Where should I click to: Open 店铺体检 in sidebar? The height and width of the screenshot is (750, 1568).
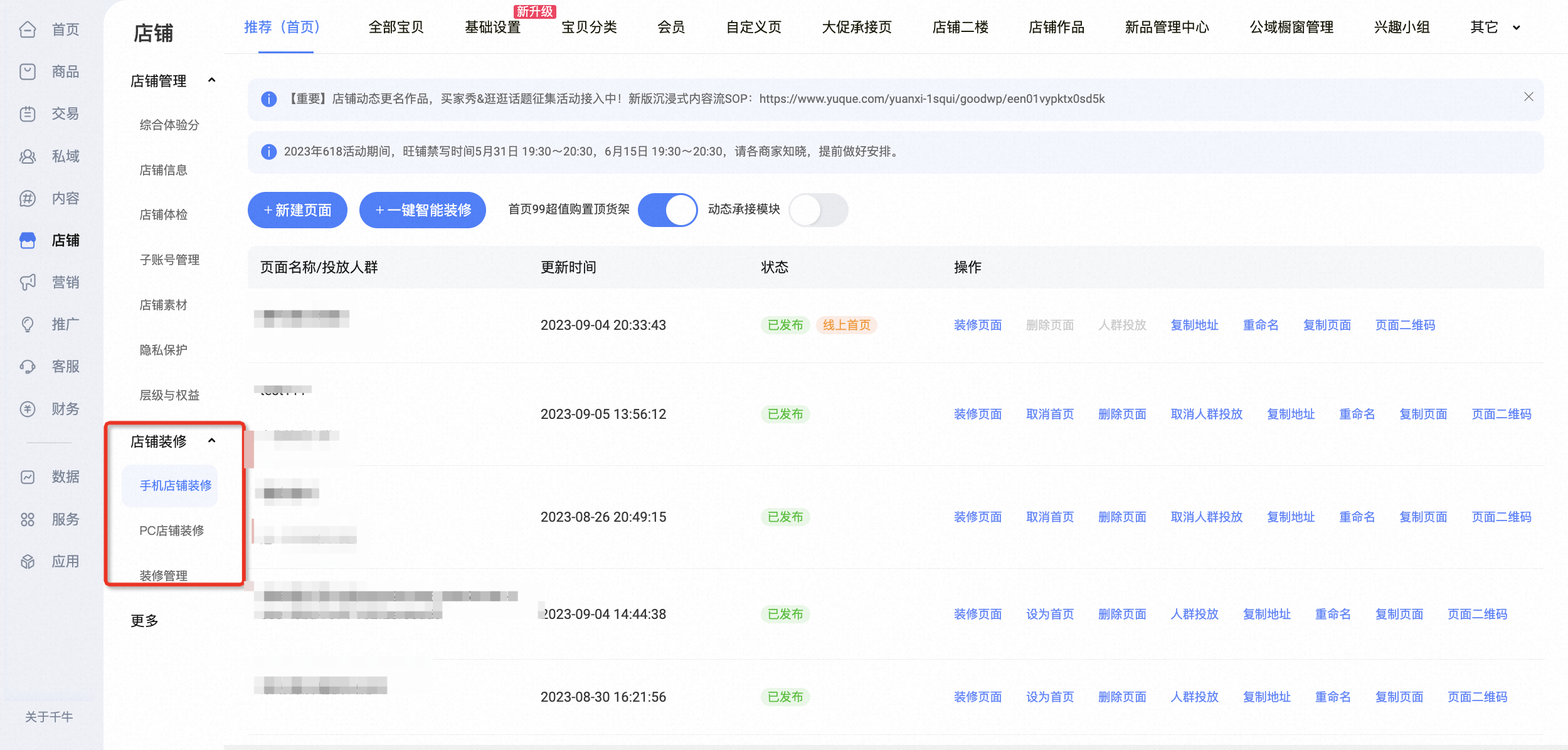point(163,214)
